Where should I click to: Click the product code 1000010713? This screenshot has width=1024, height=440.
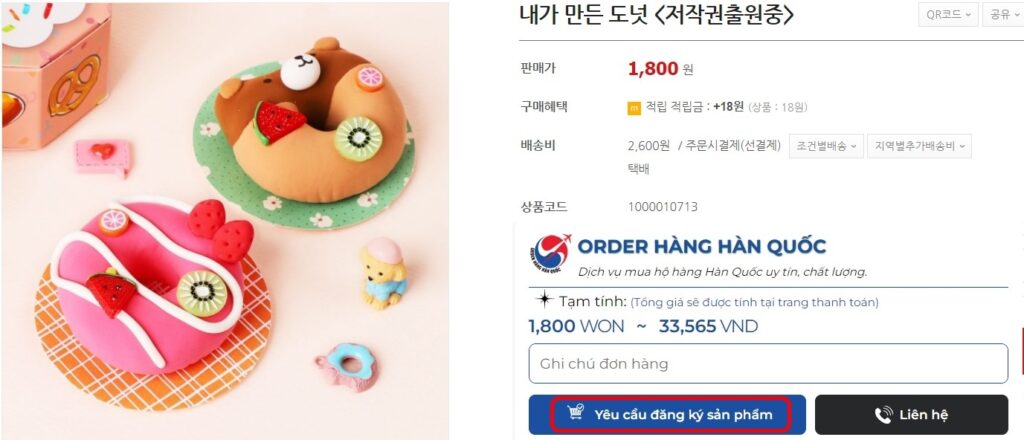(x=663, y=207)
